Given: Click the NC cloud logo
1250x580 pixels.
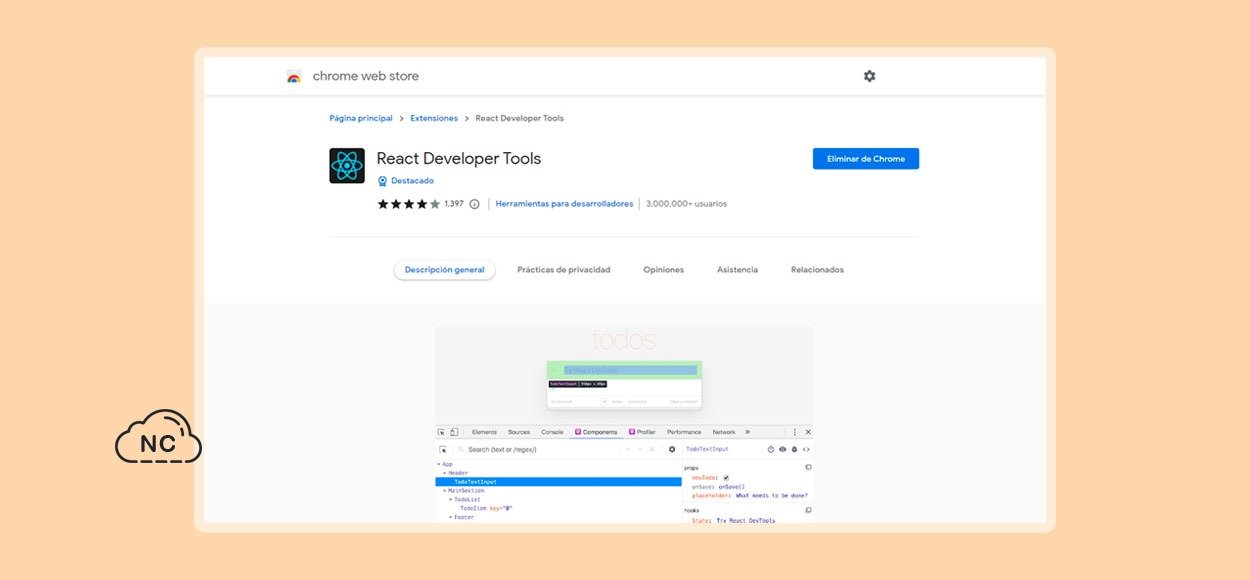Looking at the screenshot, I should point(158,437).
